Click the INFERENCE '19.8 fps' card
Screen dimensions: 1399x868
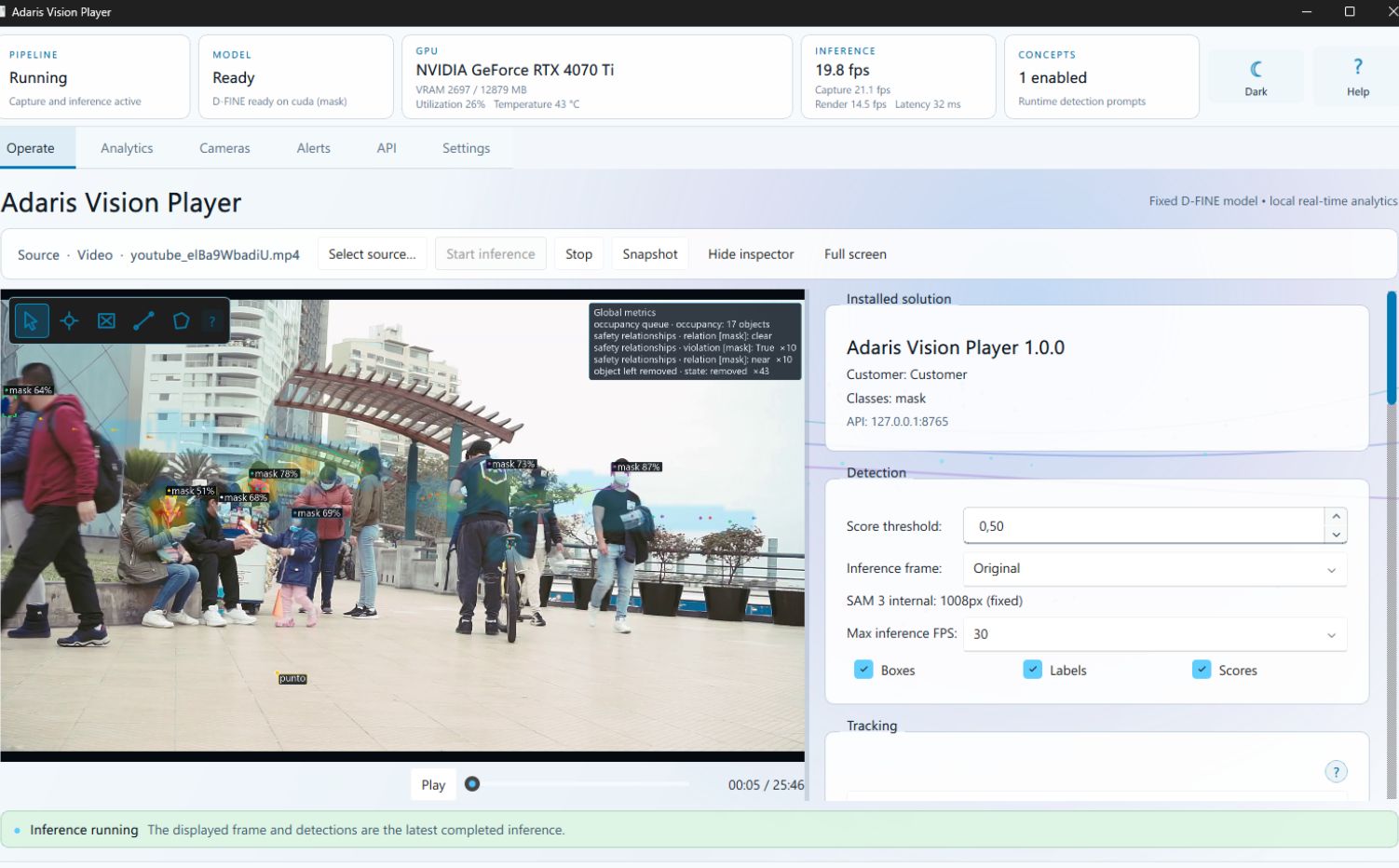coord(898,77)
